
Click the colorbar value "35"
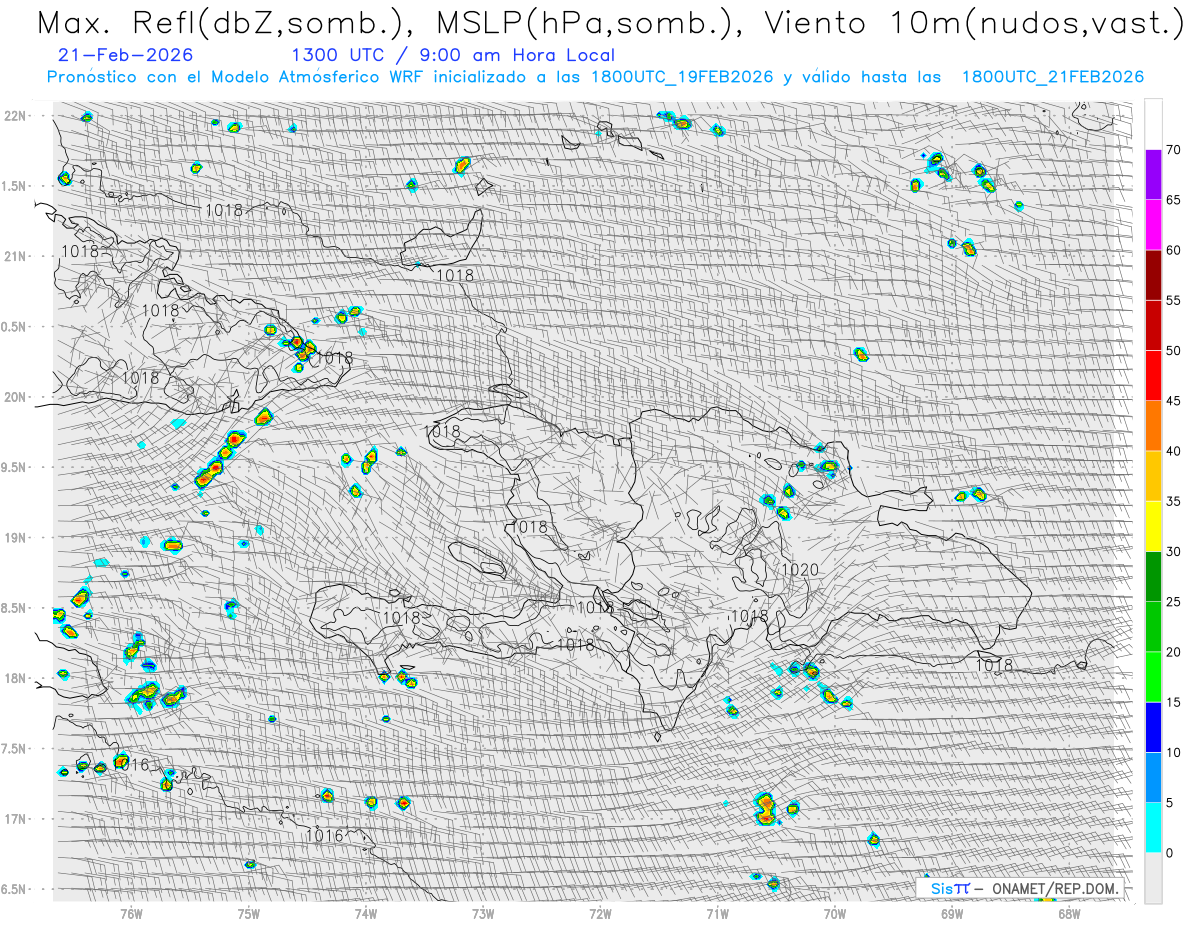click(1174, 501)
